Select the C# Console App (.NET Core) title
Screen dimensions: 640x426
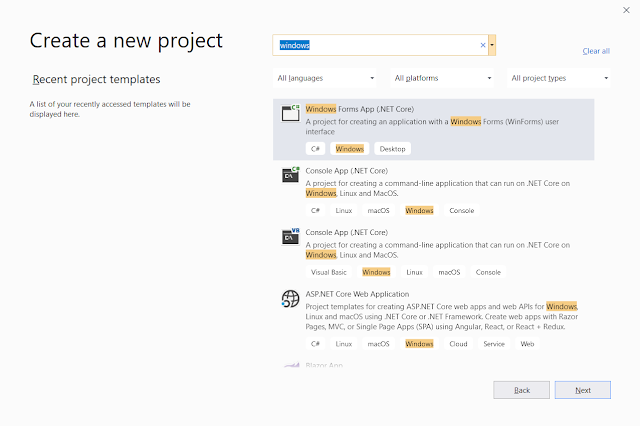click(x=347, y=171)
